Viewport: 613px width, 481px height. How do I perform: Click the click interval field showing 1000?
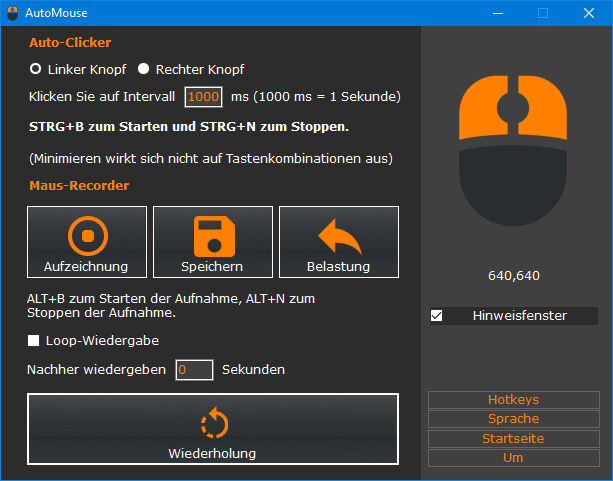click(x=203, y=97)
